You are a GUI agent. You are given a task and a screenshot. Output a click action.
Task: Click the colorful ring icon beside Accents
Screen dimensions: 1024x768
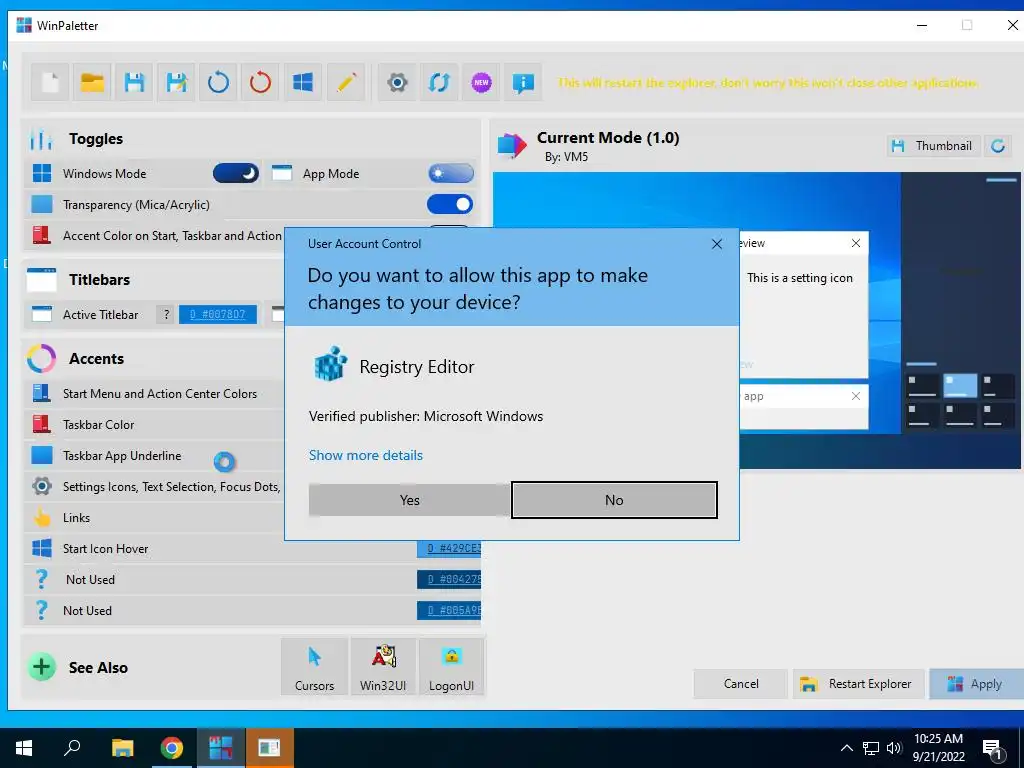click(41, 359)
